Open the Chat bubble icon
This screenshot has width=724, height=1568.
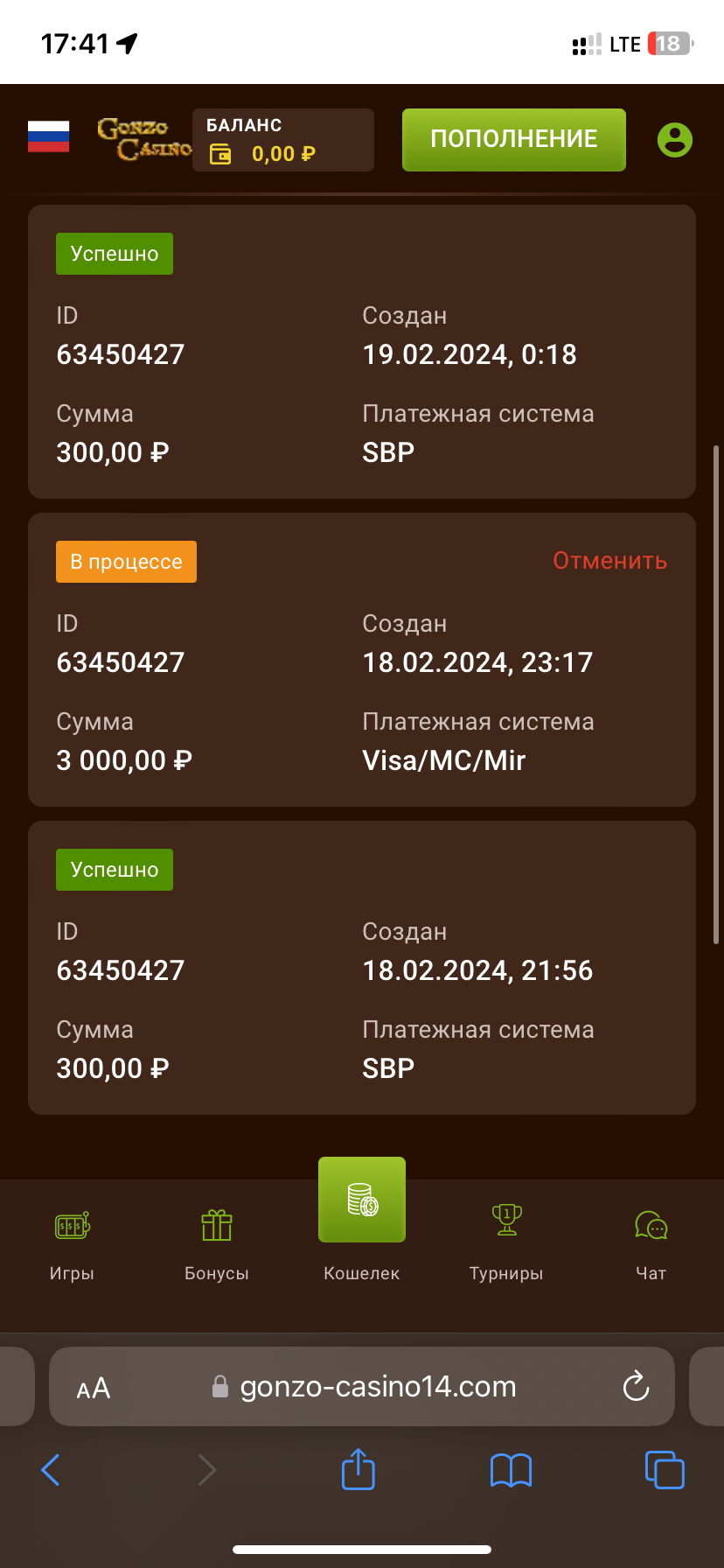click(651, 1225)
